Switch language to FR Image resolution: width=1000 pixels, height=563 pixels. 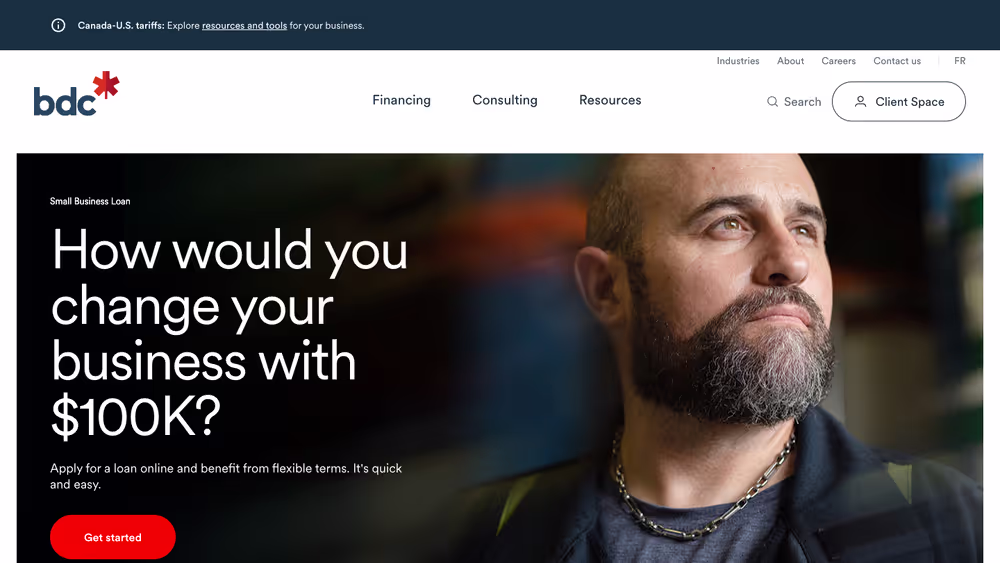click(960, 61)
